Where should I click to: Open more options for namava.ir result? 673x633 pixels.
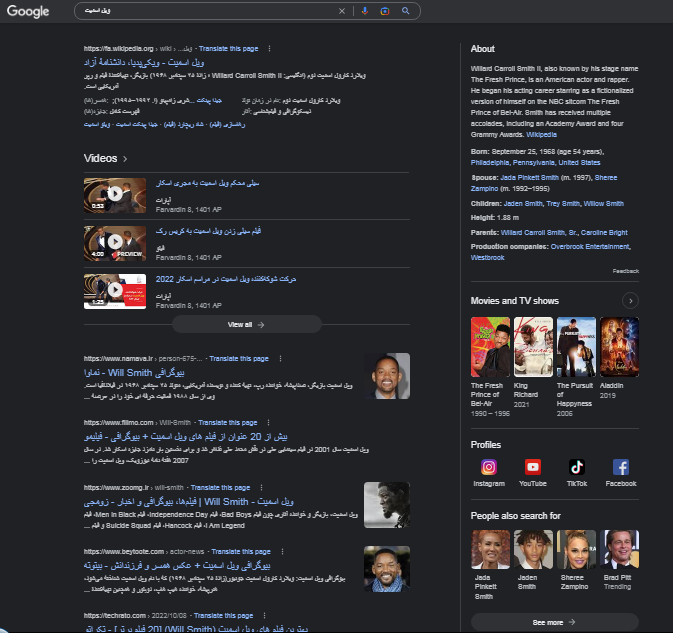(x=280, y=358)
